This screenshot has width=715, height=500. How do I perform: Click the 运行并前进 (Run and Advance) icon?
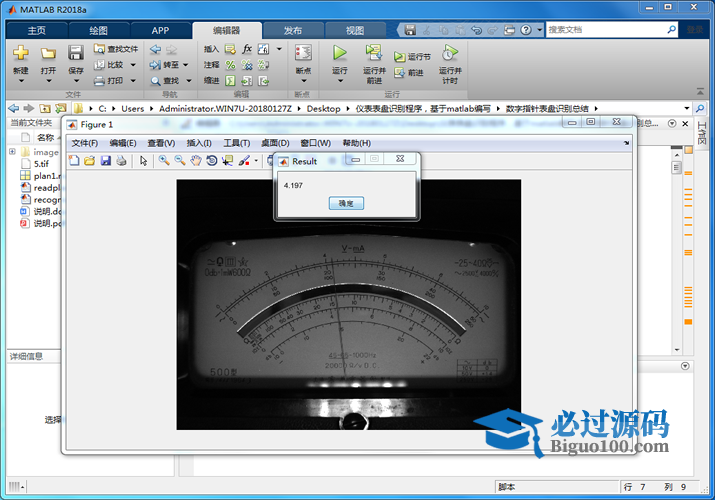(374, 53)
